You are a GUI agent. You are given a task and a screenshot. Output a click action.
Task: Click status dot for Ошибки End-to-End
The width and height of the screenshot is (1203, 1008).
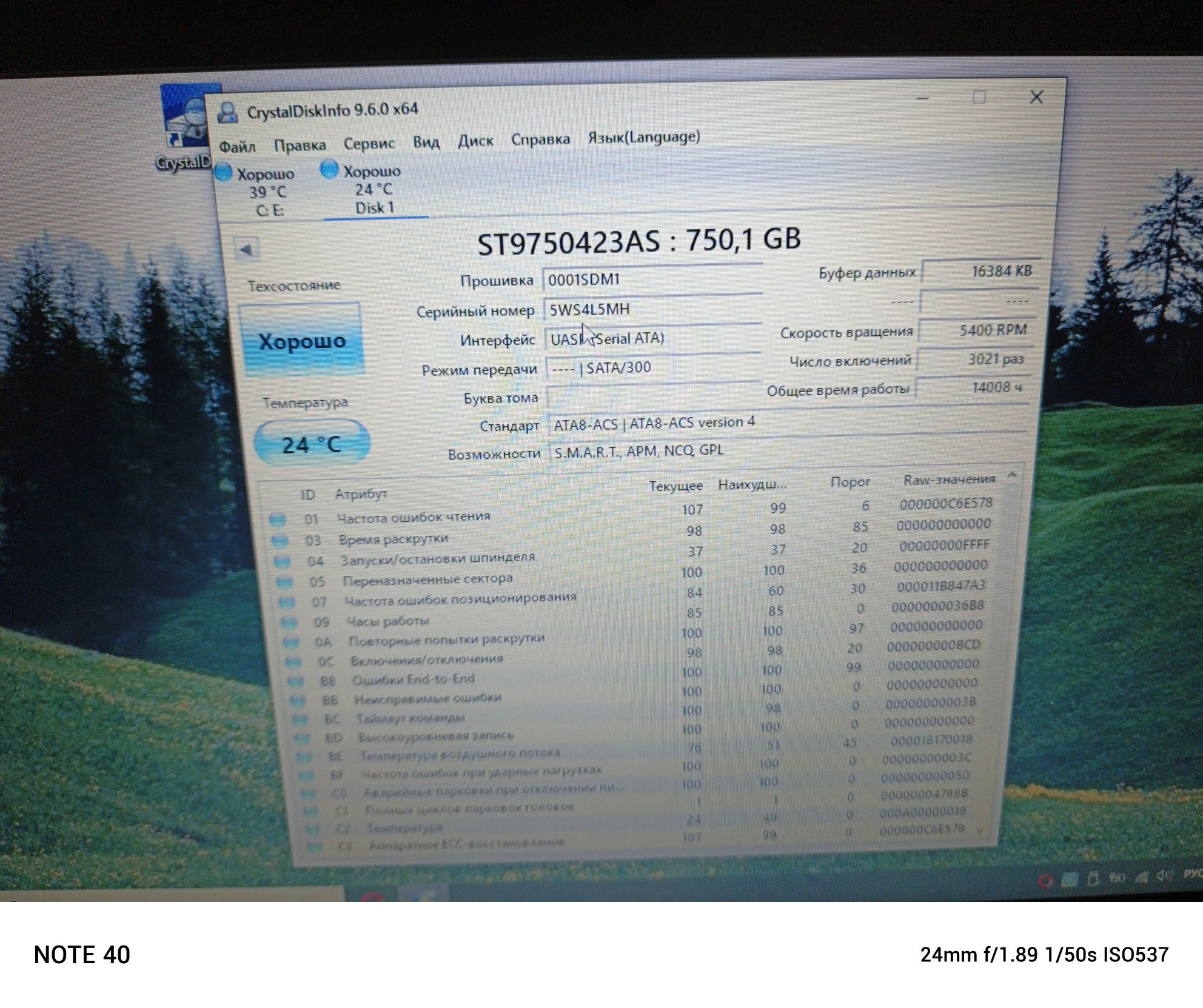(x=296, y=681)
